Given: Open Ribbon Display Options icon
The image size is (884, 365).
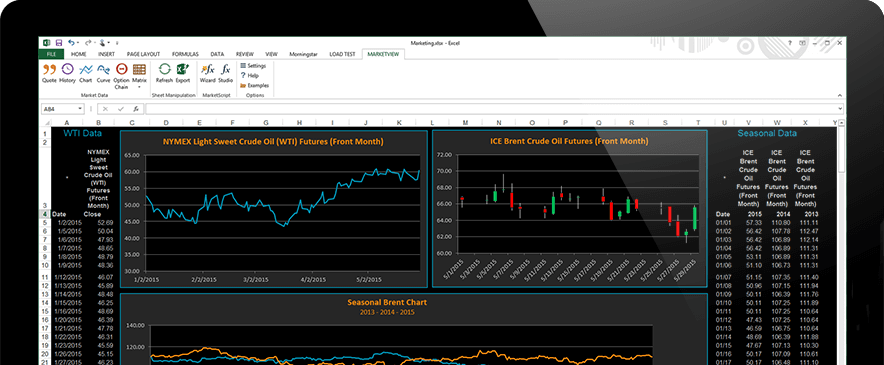Looking at the screenshot, I should click(802, 43).
